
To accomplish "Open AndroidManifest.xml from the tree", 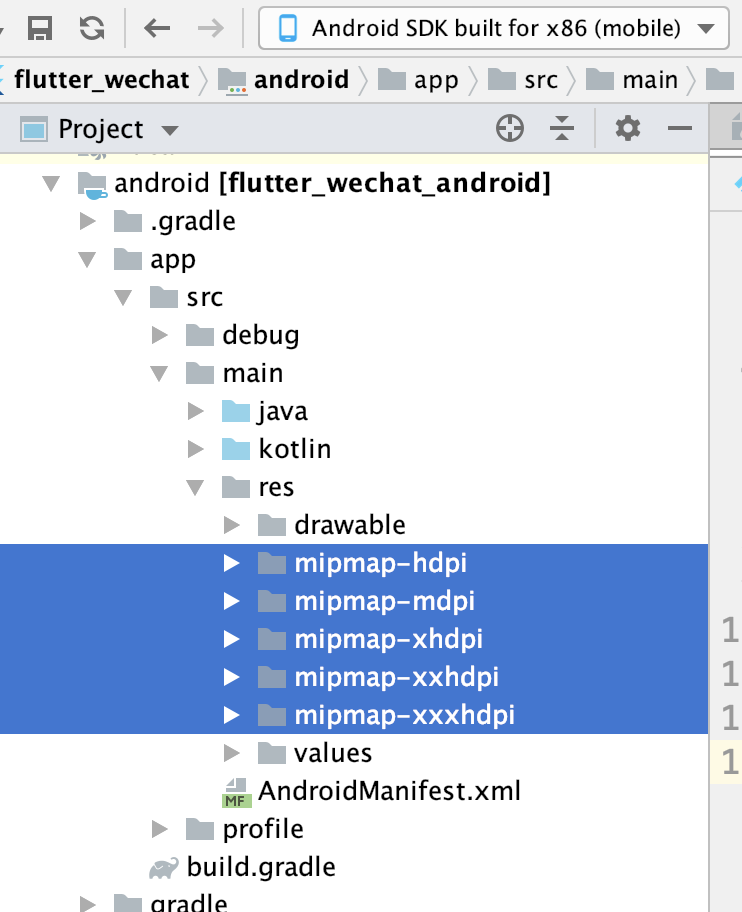I will click(x=390, y=790).
